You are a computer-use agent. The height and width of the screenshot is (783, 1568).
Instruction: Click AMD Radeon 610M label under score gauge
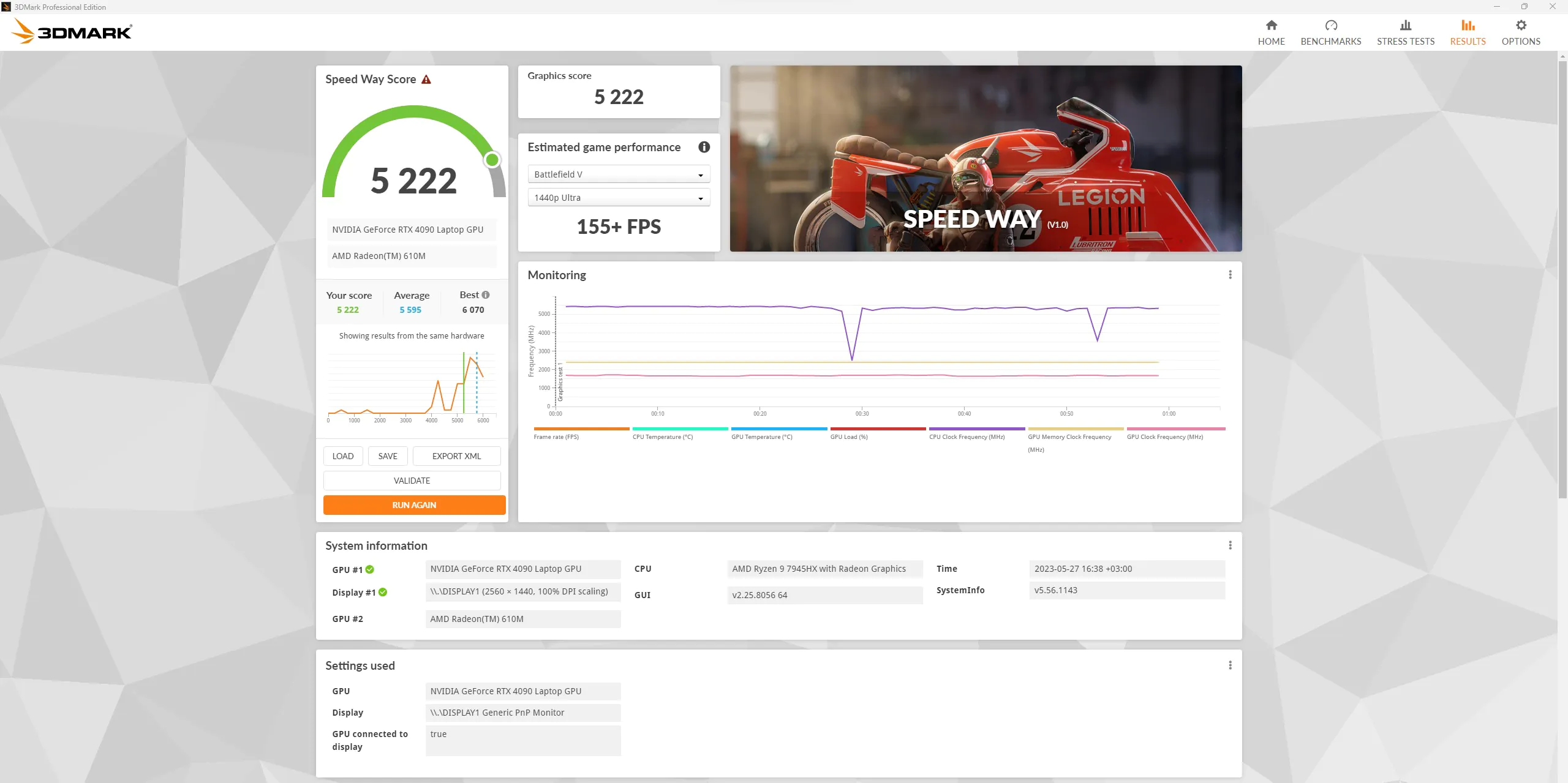[x=411, y=256]
